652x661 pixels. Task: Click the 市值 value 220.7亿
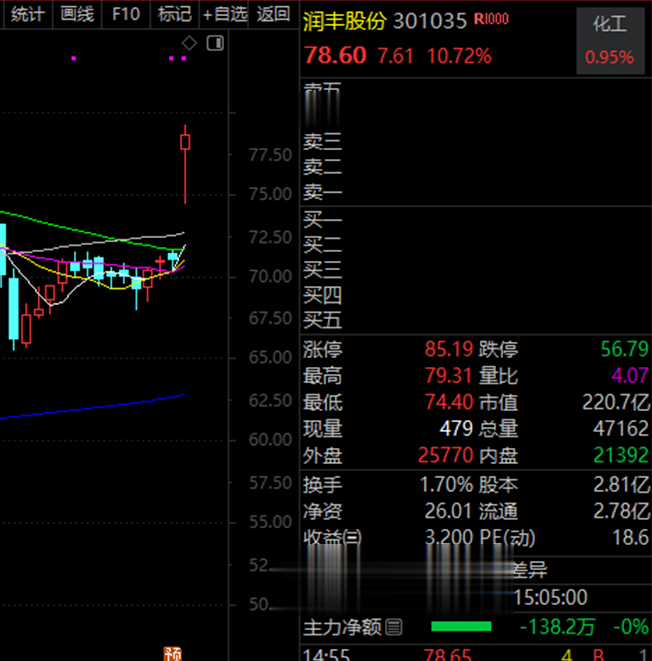[616, 402]
